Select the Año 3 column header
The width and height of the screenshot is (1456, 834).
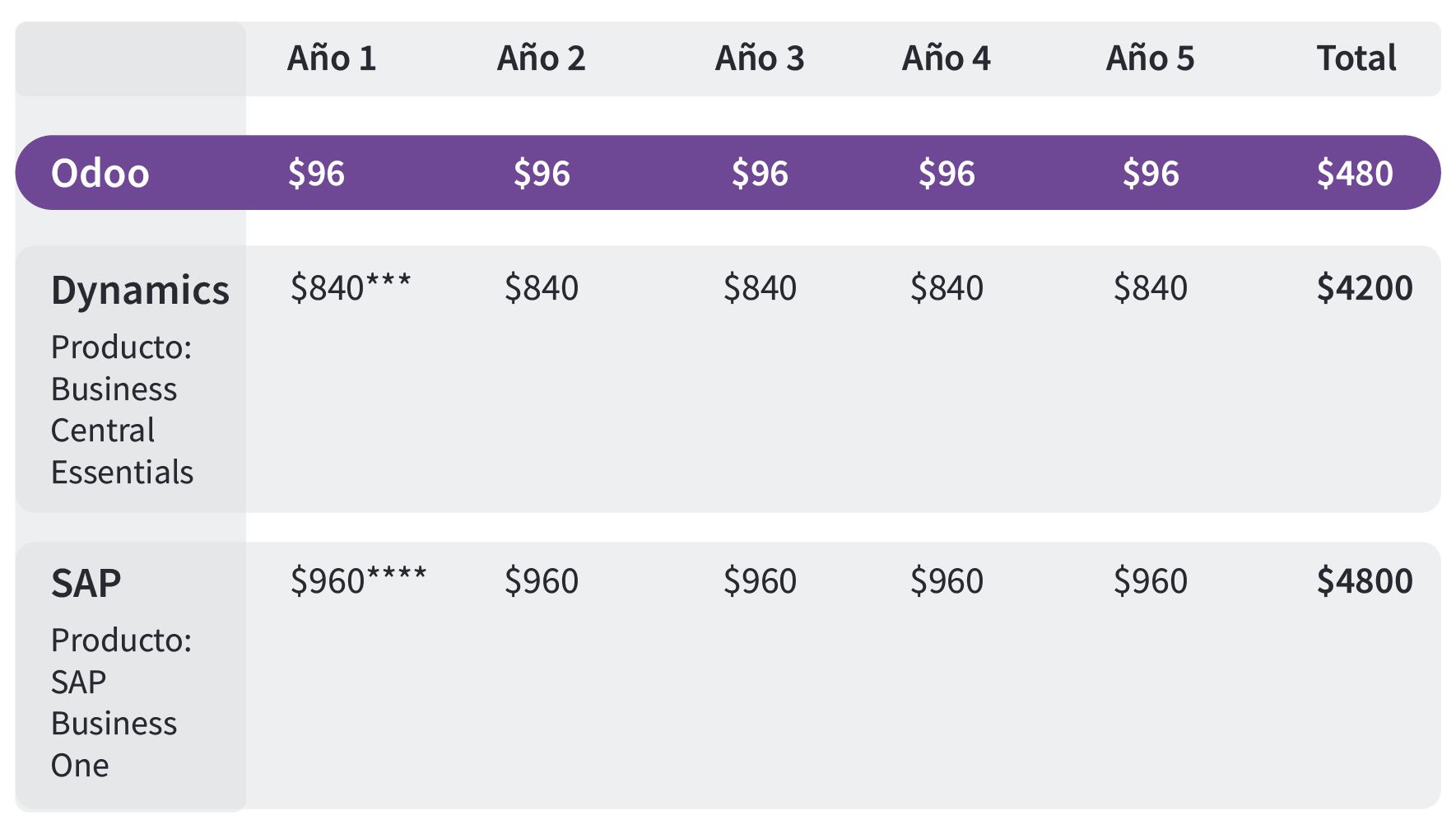coord(760,58)
